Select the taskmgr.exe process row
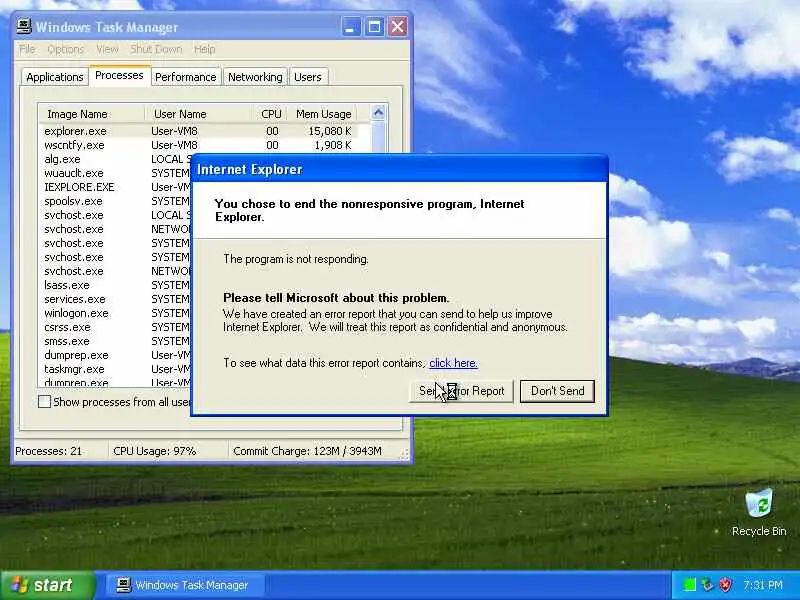Screen dimensions: 800x600 [x=116, y=369]
